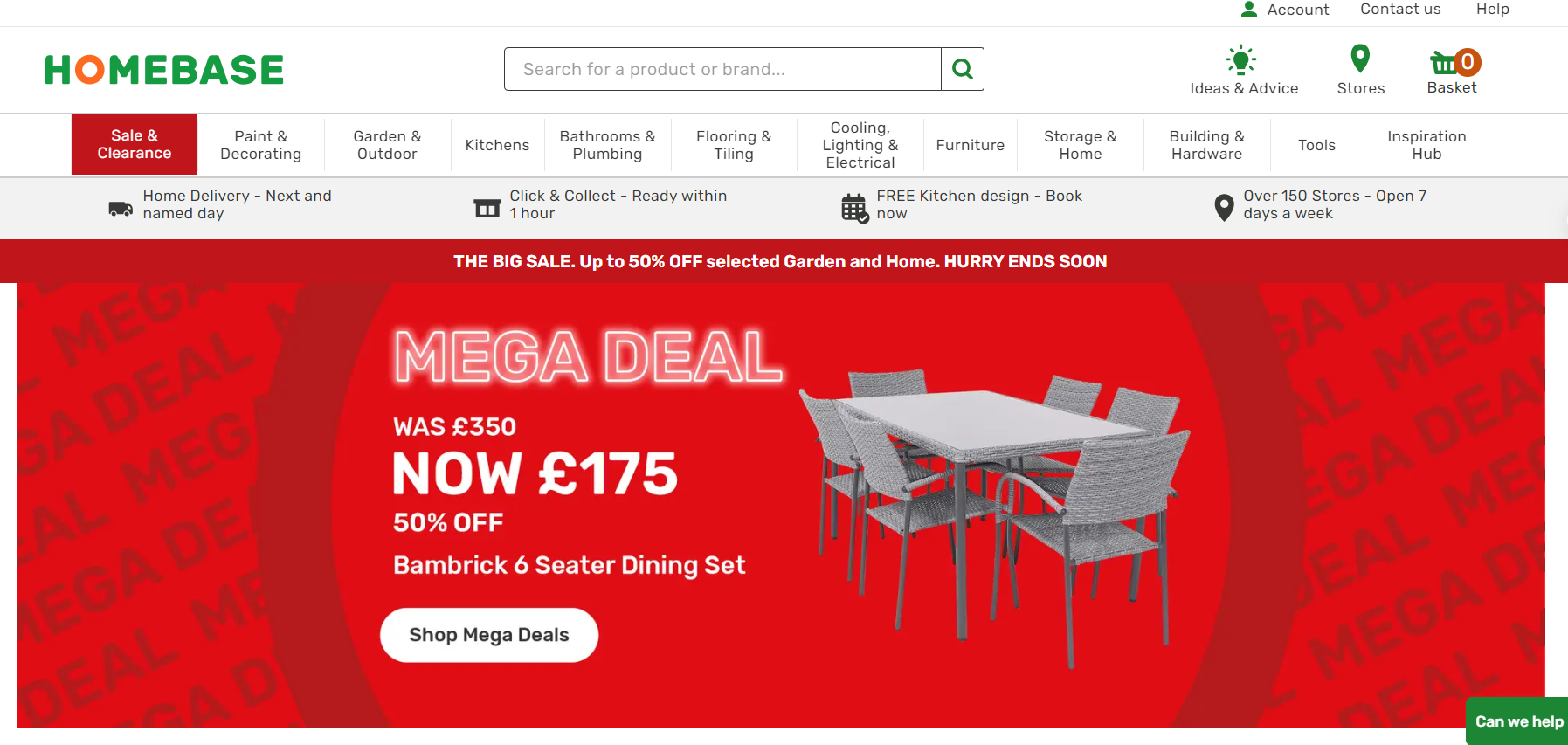Screen dimensions: 1568x745
Task: Click the Homebase logo
Action: (x=164, y=70)
